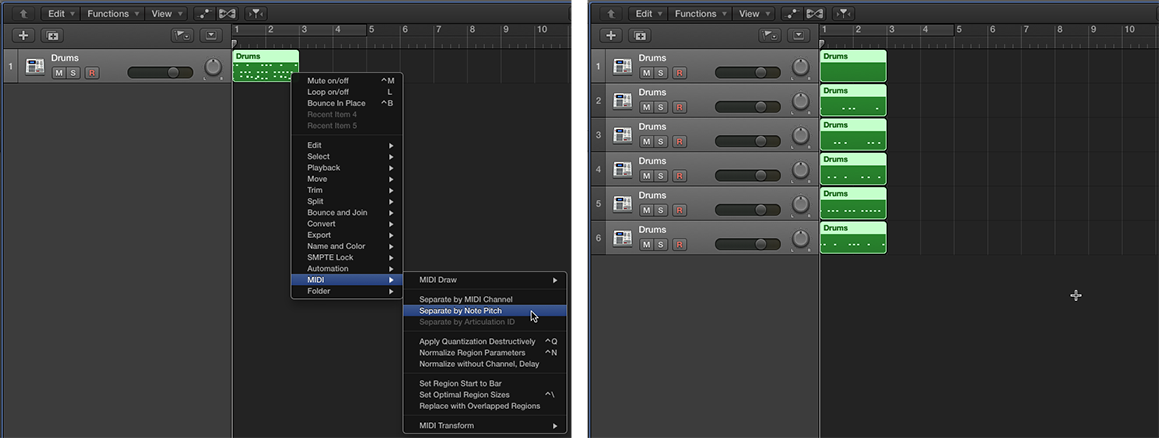Click the drum machine icon on track 3 in the six-track window
Image resolution: width=1159 pixels, height=438 pixels.
point(622,135)
